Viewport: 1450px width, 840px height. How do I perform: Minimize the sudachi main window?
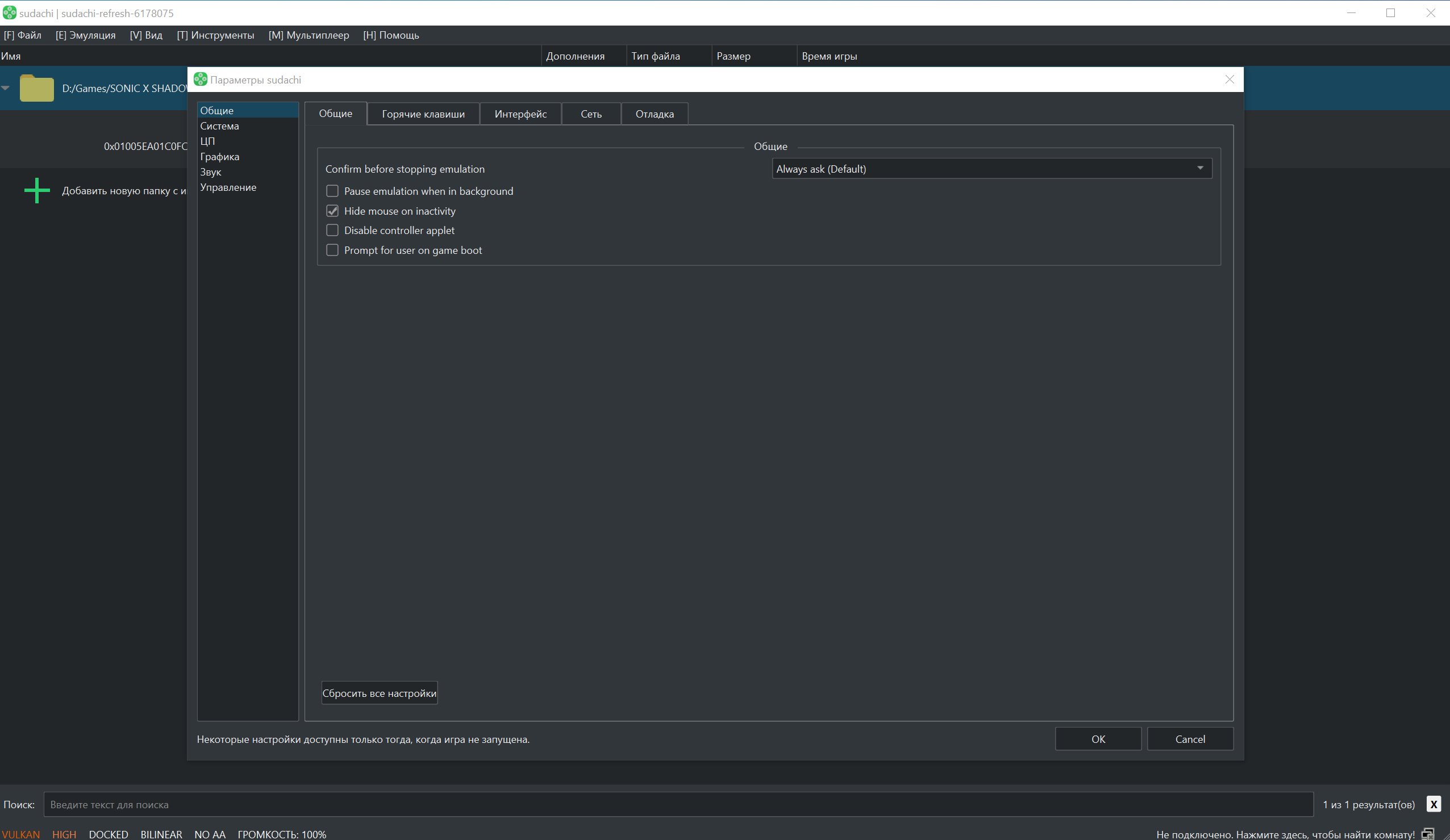(1352, 12)
